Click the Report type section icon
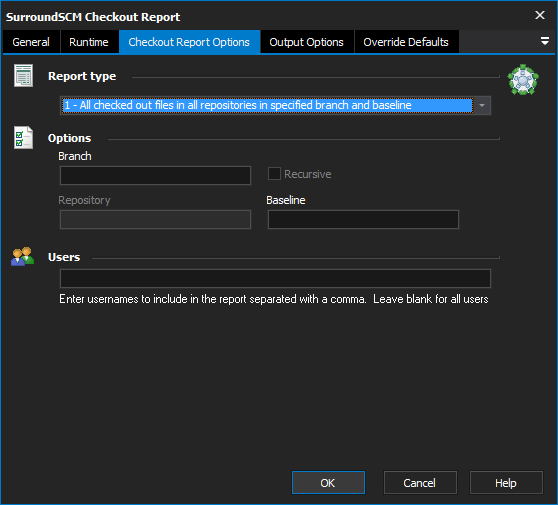Viewport: 558px width, 505px height. tap(23, 75)
